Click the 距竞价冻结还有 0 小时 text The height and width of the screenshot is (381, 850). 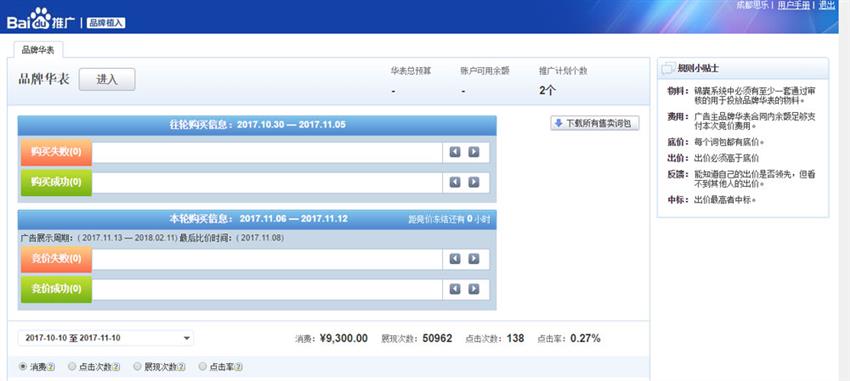(449, 219)
